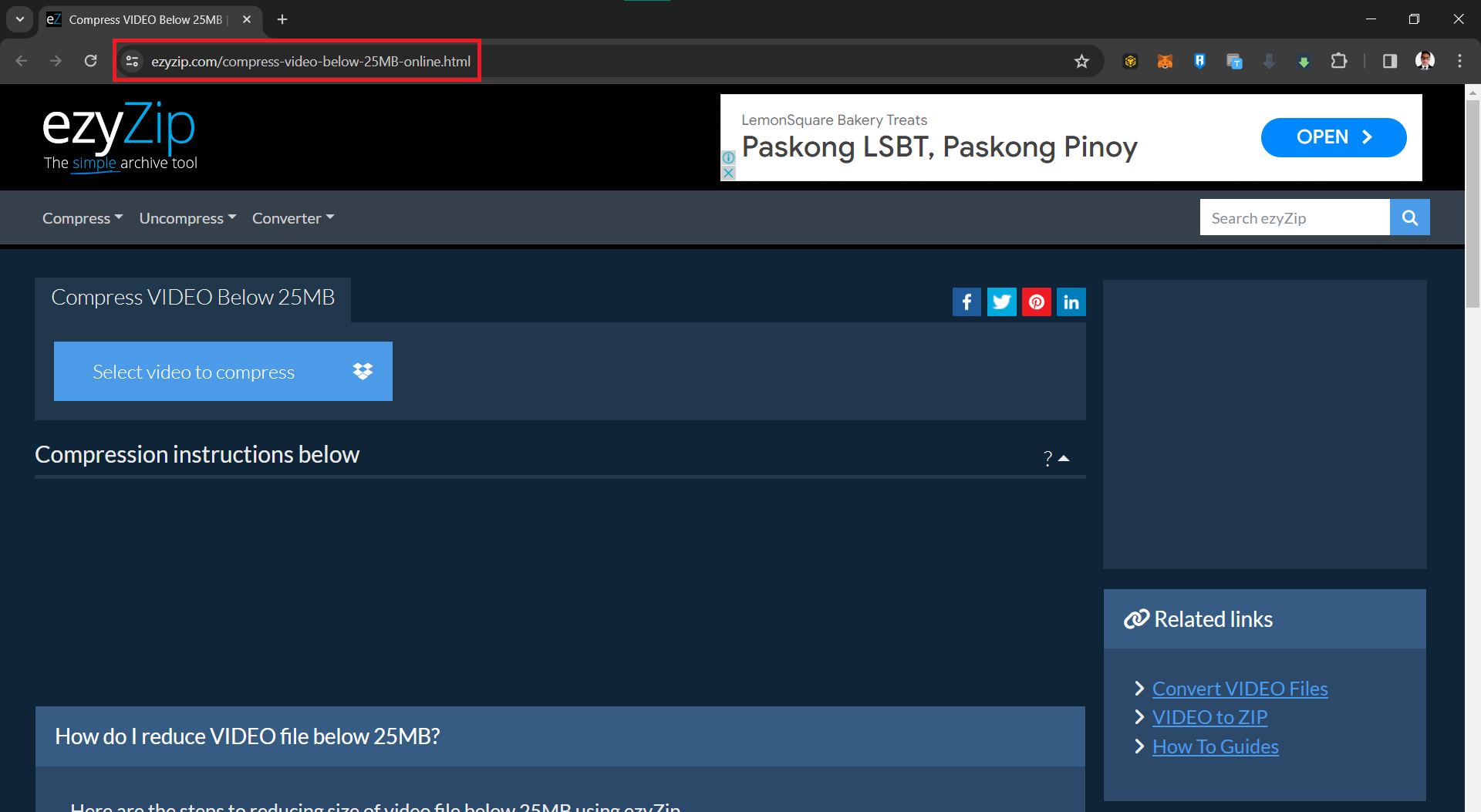Open the MetaMask extension
Viewport: 1481px width, 812px height.
point(1165,61)
